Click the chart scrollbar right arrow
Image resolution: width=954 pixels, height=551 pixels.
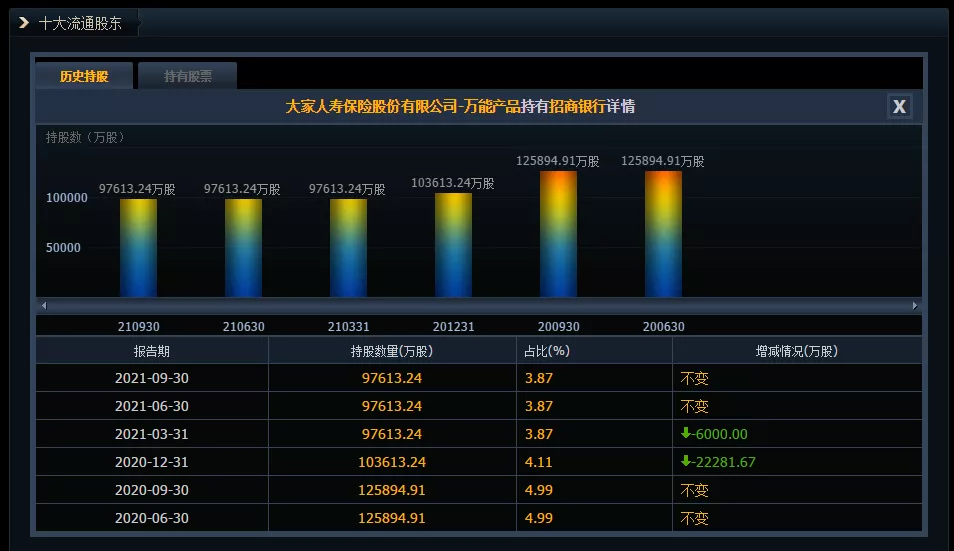[914, 305]
